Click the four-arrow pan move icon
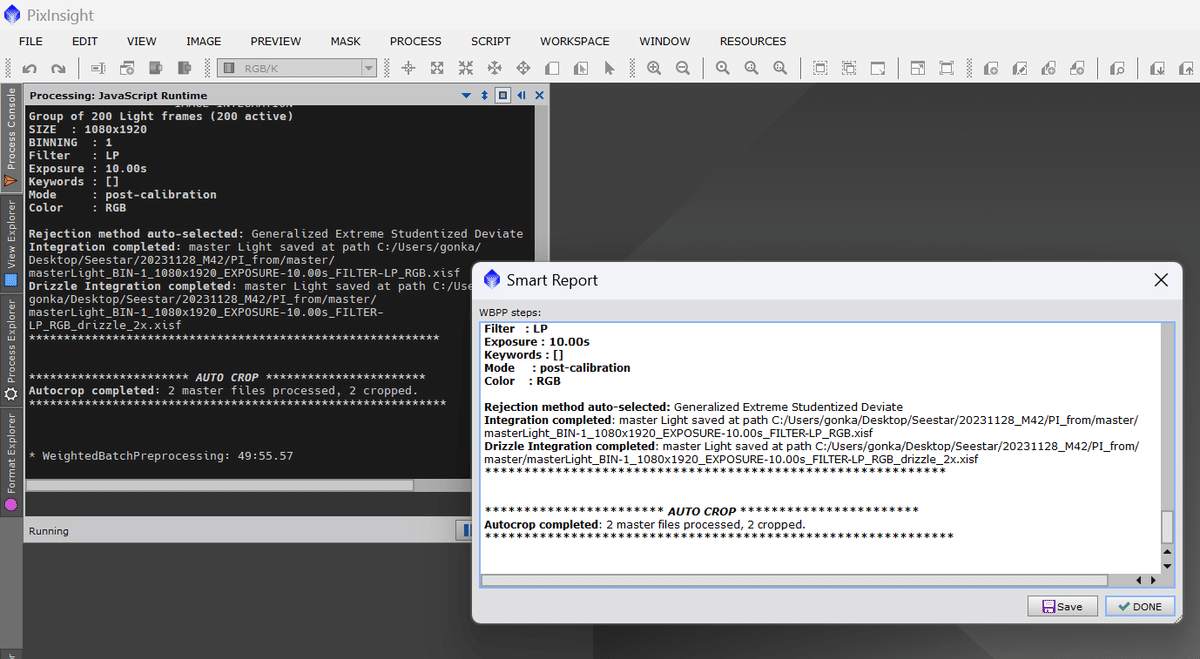Image resolution: width=1200 pixels, height=659 pixels. coord(523,68)
